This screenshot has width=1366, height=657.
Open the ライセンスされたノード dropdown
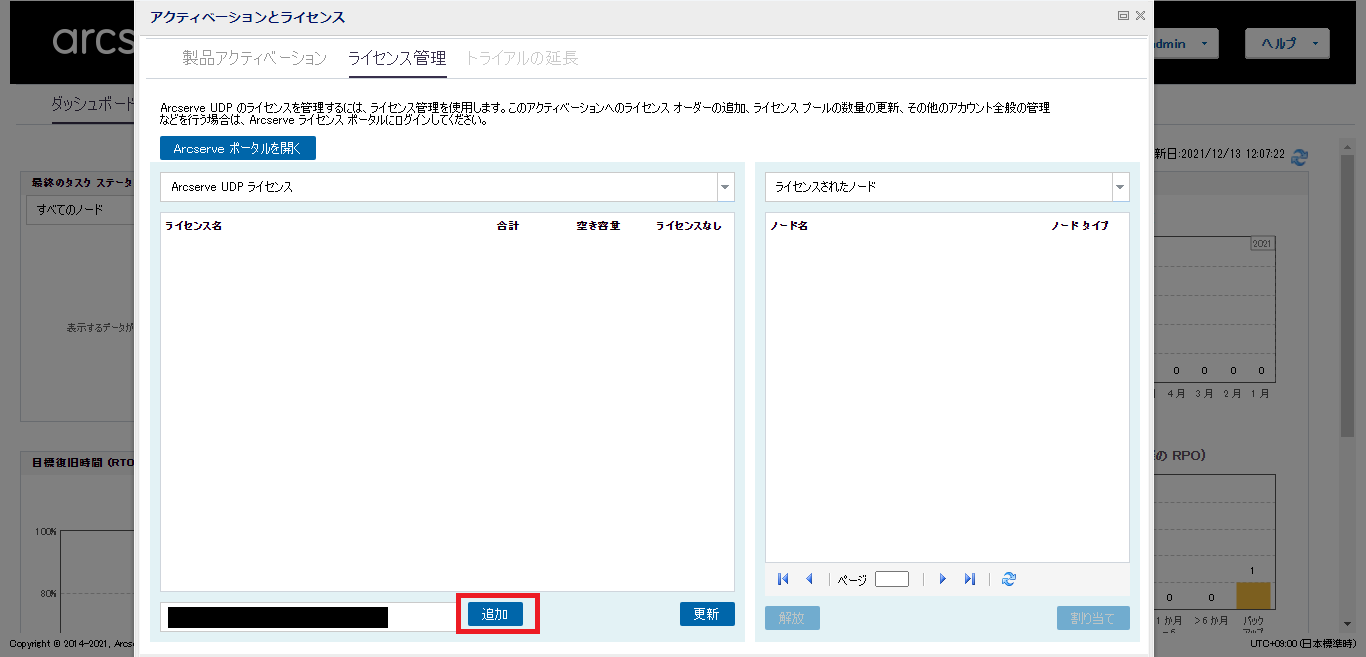click(x=1120, y=187)
